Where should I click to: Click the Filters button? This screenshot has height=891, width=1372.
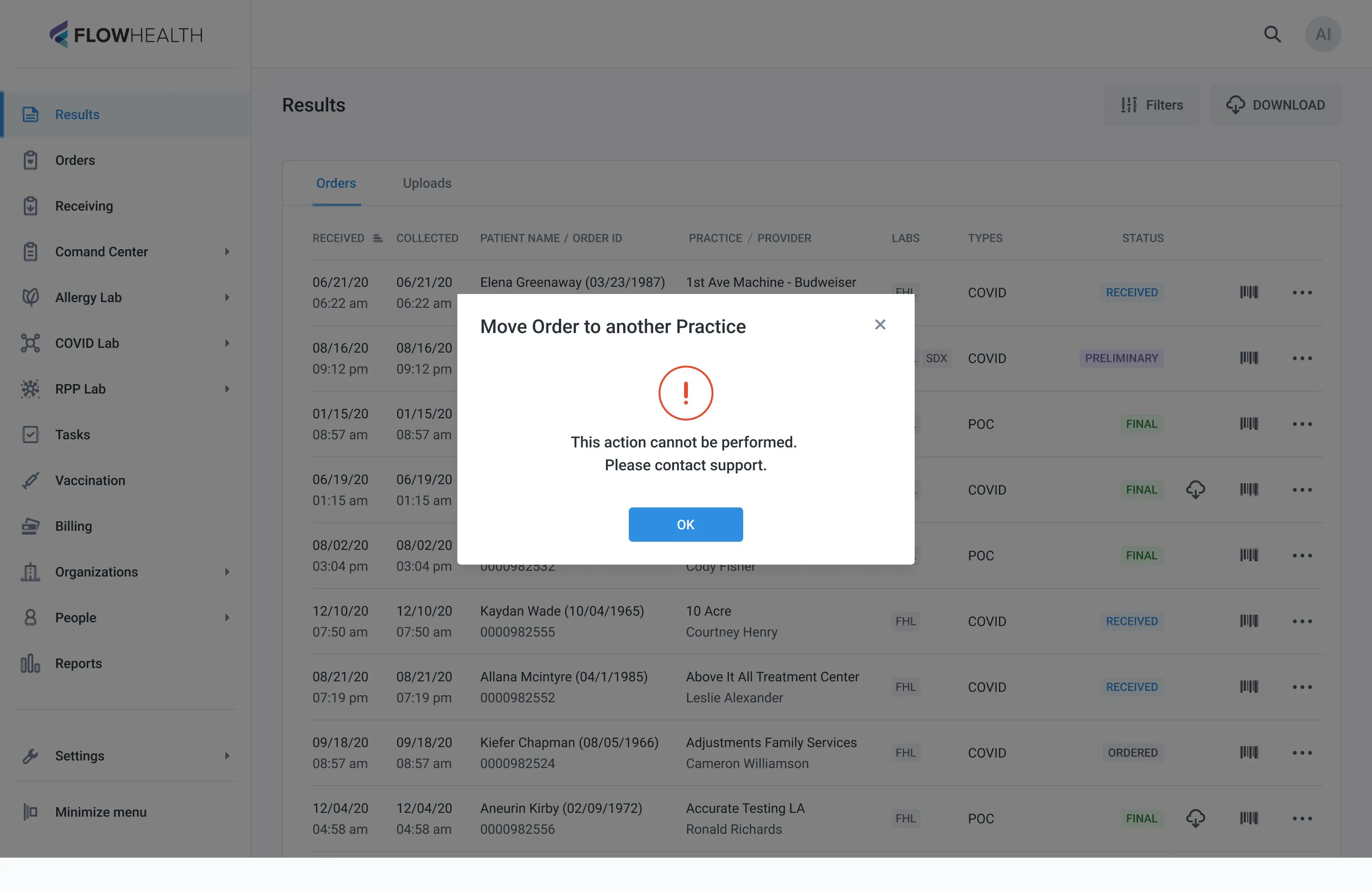point(1152,105)
